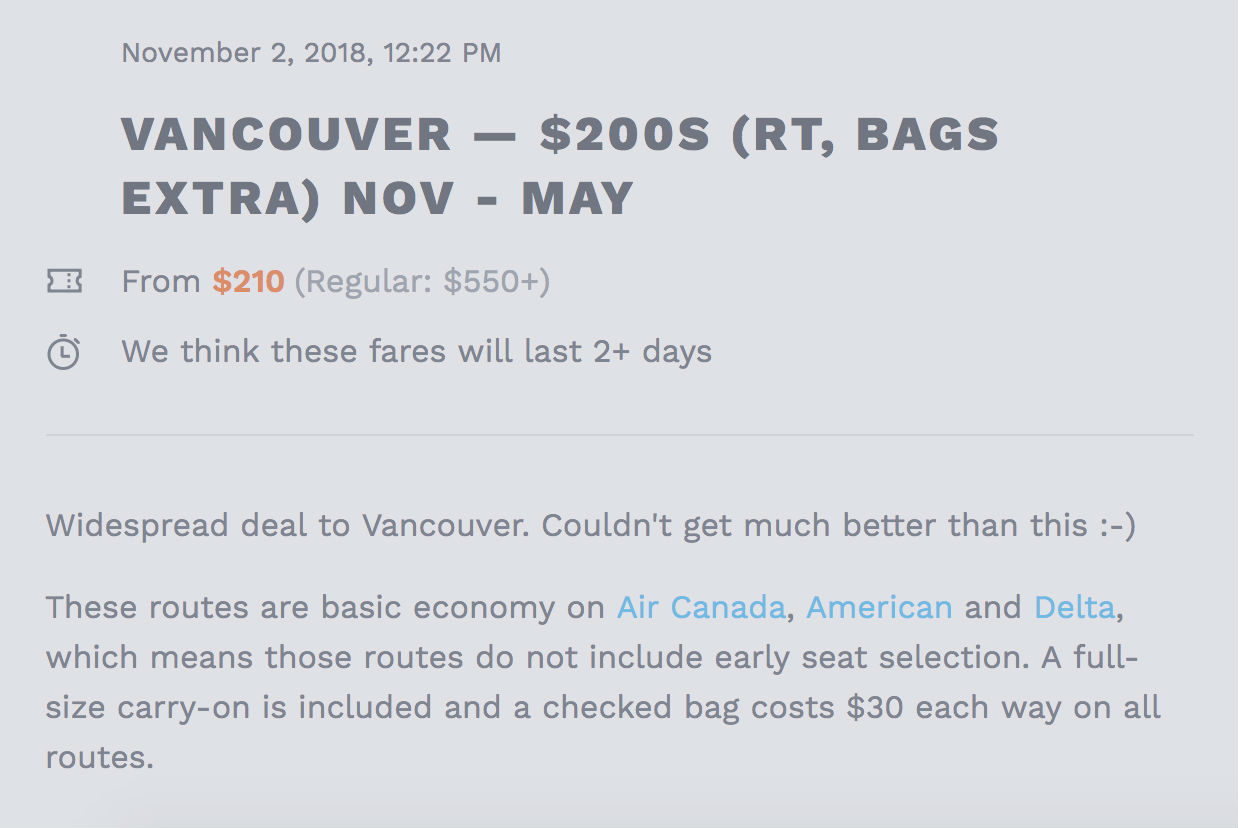Click the word "From" before the price
Viewport: 1238px width, 828px height.
point(161,281)
